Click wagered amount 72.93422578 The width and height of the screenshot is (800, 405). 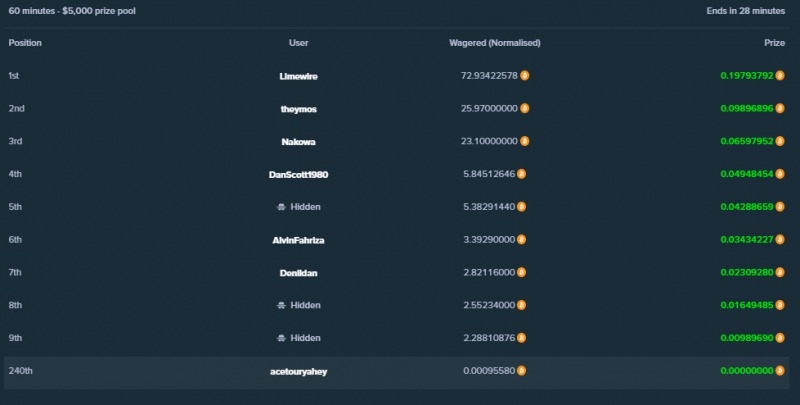(489, 75)
